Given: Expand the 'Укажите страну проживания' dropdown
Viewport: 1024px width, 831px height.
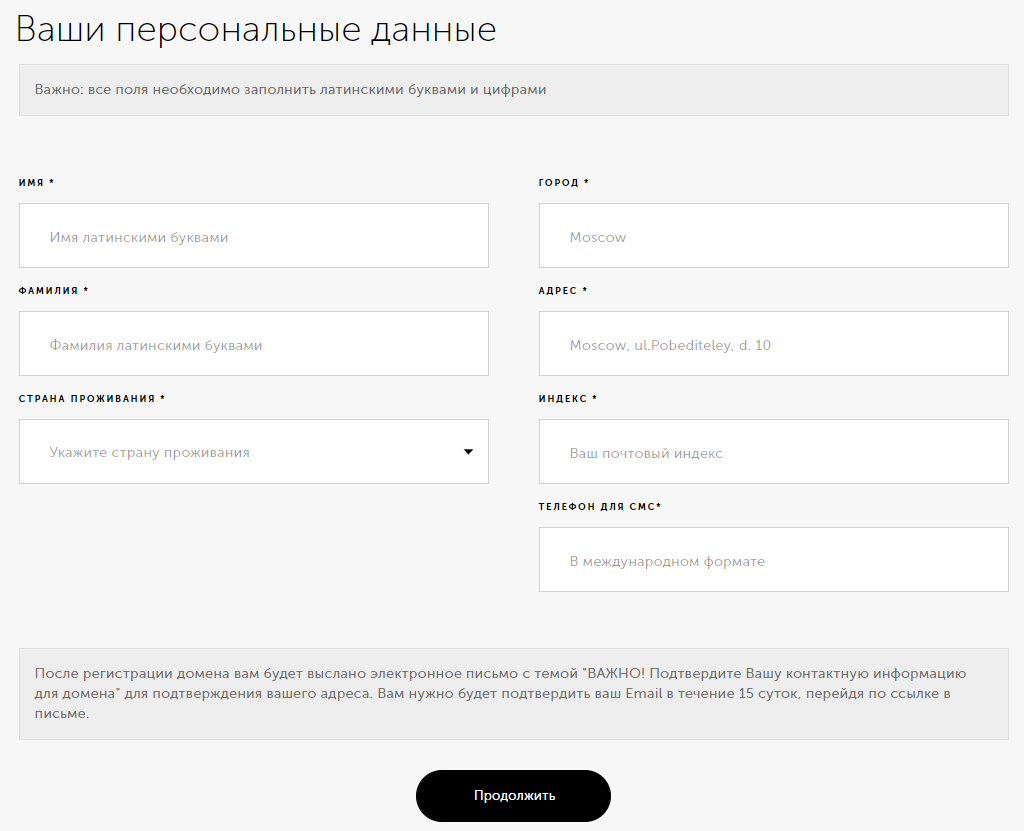Looking at the screenshot, I should pos(253,452).
